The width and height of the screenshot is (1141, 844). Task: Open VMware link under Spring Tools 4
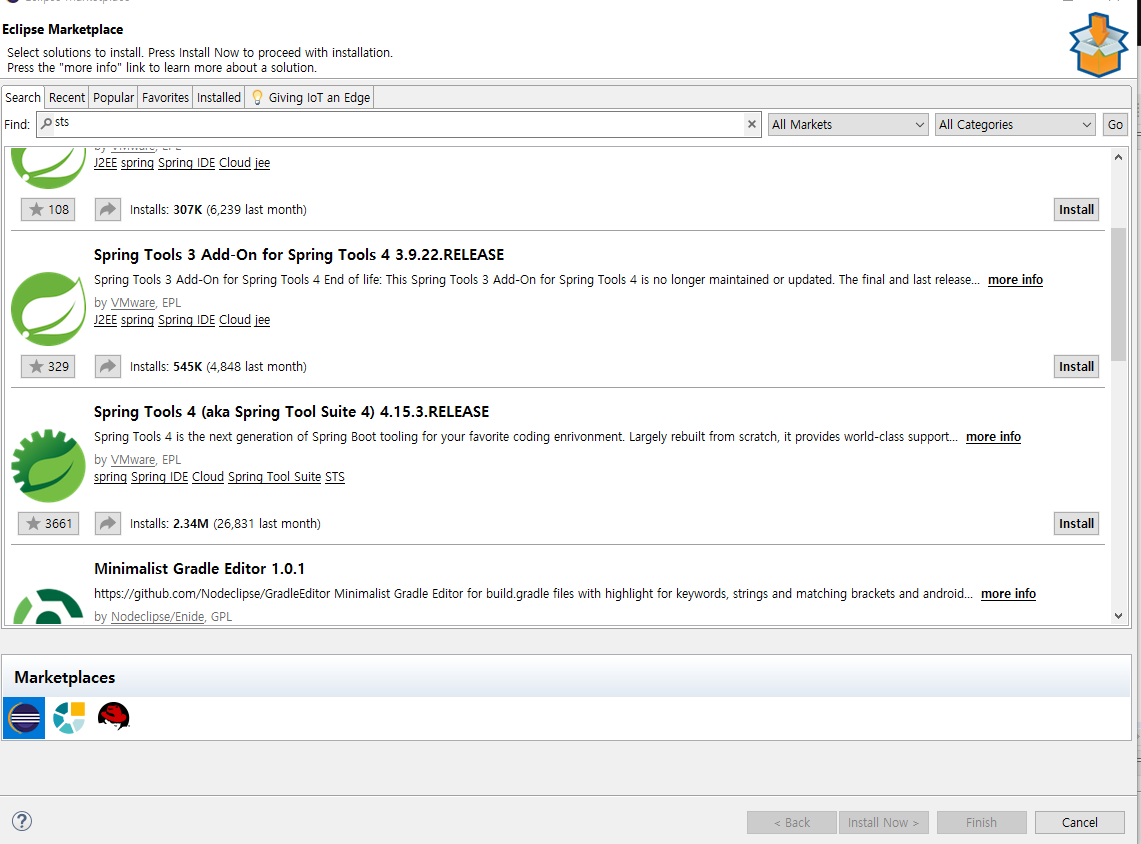click(x=132, y=460)
